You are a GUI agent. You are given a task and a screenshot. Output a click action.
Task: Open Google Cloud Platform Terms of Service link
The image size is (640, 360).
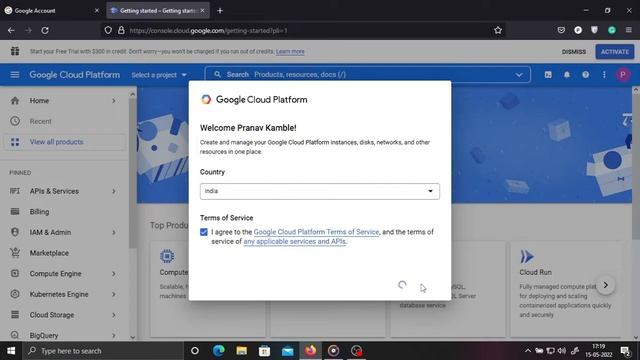pyautogui.click(x=316, y=232)
